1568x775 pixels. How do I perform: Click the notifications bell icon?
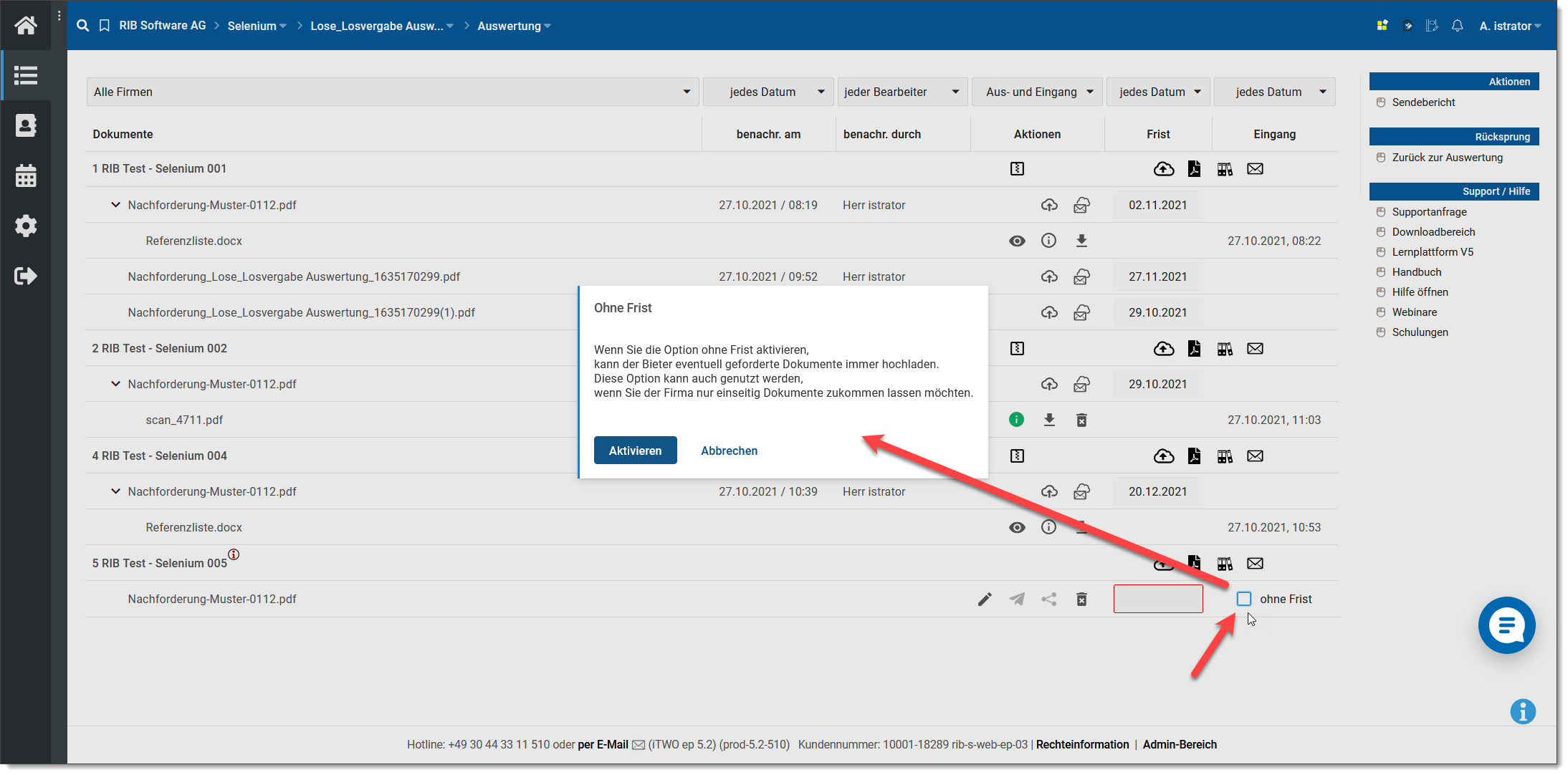coord(1457,26)
